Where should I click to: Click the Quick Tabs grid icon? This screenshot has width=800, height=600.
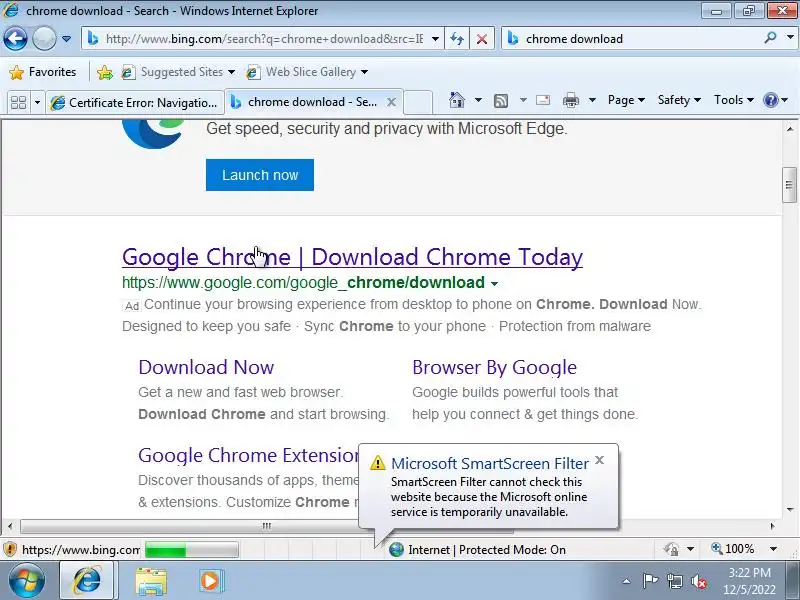18,103
